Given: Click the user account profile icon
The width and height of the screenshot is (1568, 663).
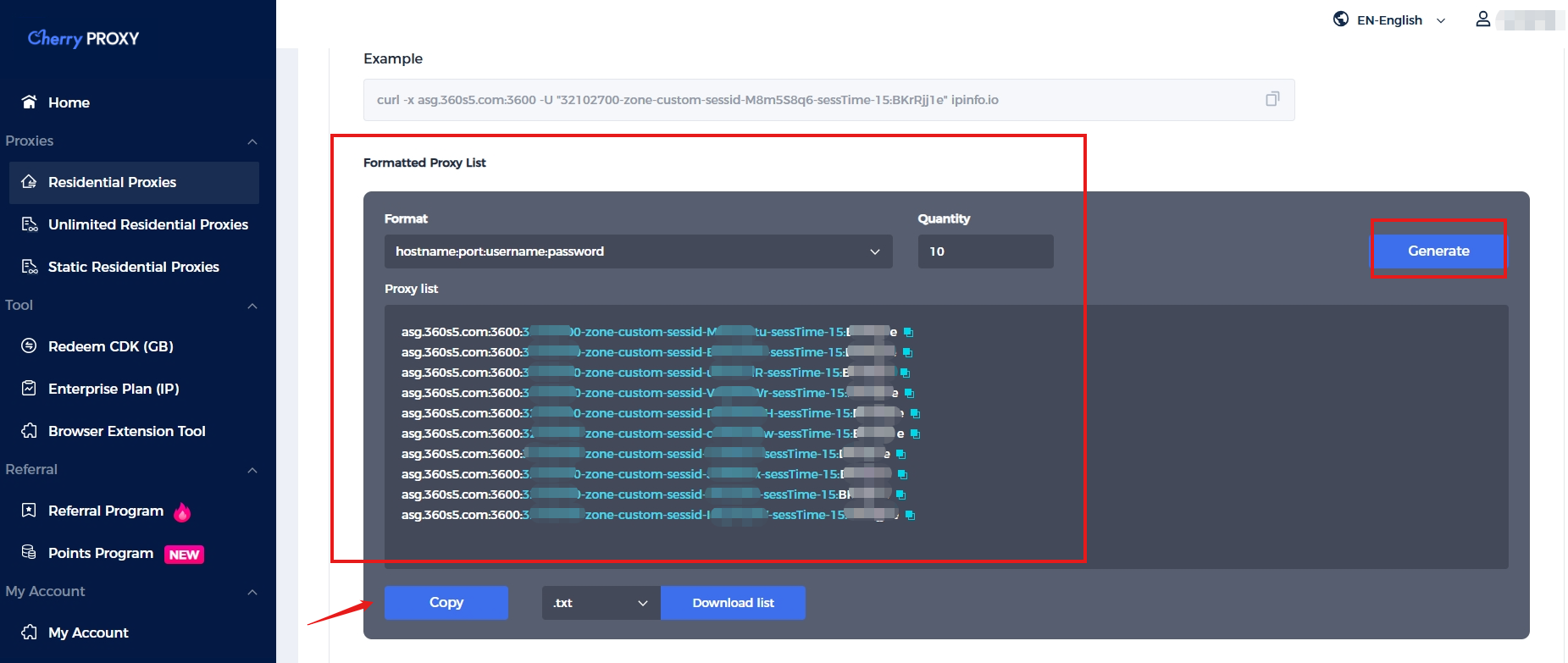Looking at the screenshot, I should [1482, 19].
